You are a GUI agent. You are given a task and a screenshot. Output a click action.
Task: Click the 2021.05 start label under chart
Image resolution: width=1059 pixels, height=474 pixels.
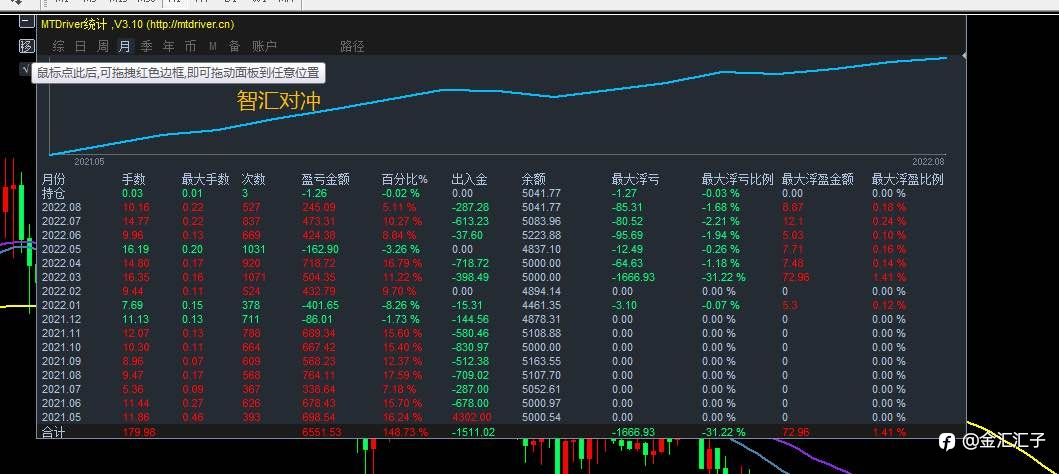[89, 162]
